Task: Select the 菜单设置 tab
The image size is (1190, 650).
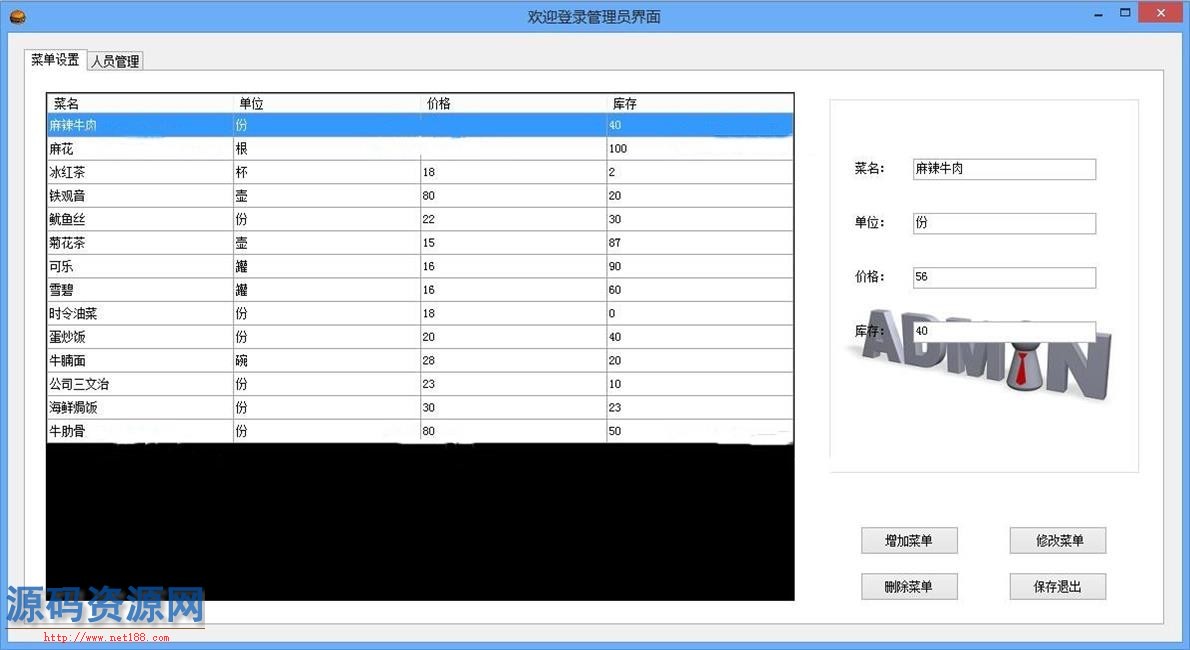Action: tap(55, 60)
